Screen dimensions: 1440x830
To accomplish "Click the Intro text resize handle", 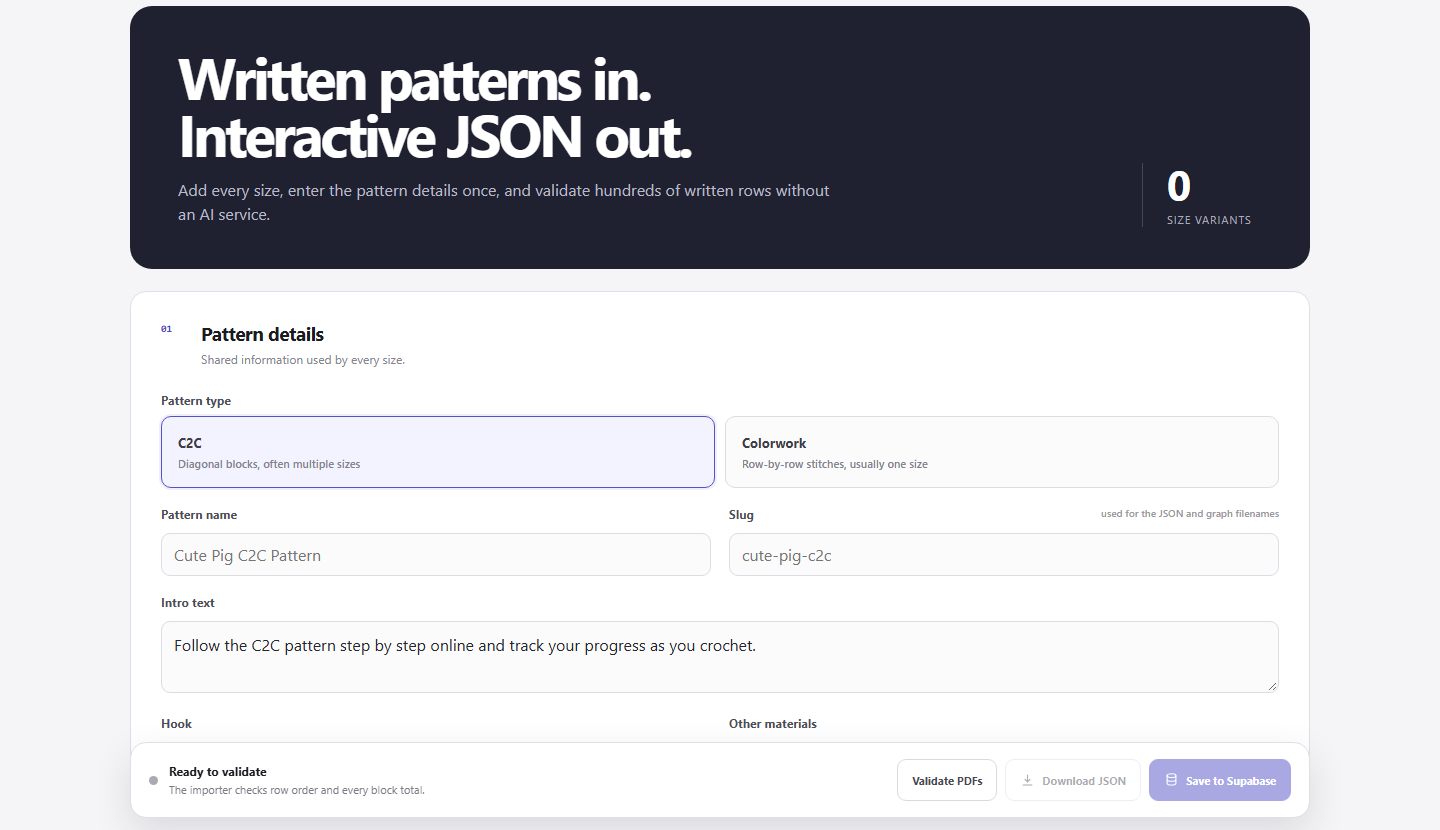I will click(x=1272, y=686).
